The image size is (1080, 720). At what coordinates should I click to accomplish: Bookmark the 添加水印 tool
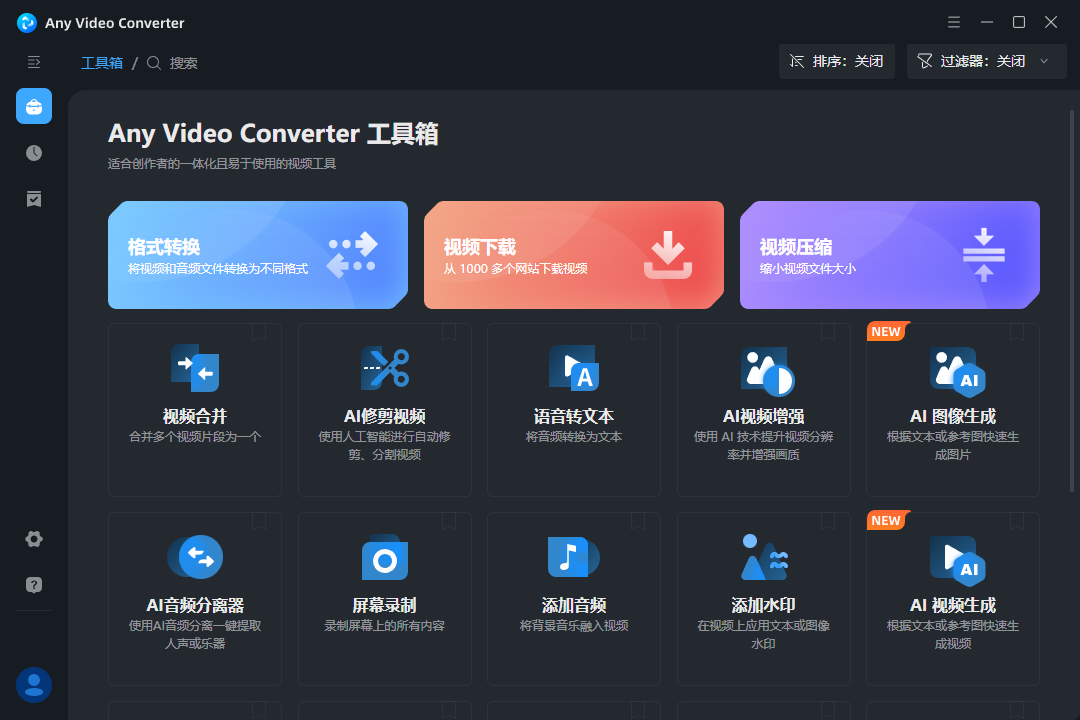[828, 521]
